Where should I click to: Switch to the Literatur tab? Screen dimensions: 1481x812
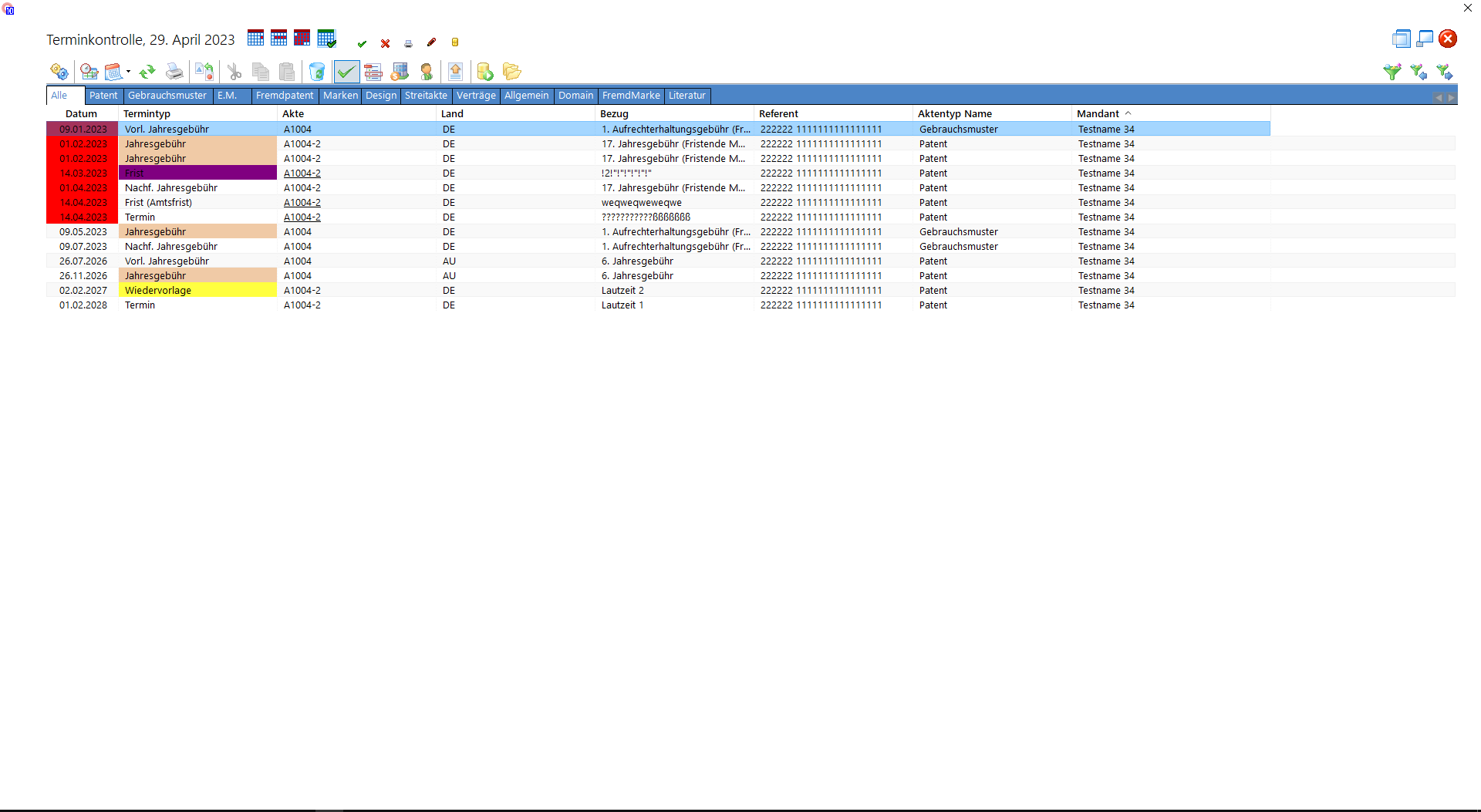coord(687,96)
